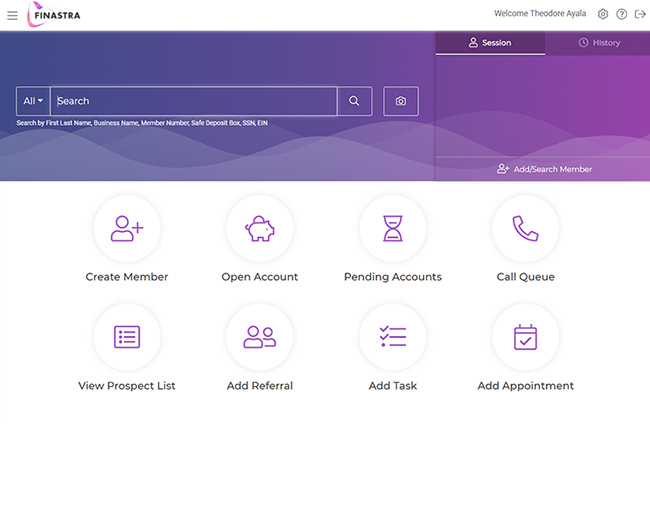Viewport: 650px width, 511px height.
Task: Open the hamburger navigation menu
Action: coord(12,15)
